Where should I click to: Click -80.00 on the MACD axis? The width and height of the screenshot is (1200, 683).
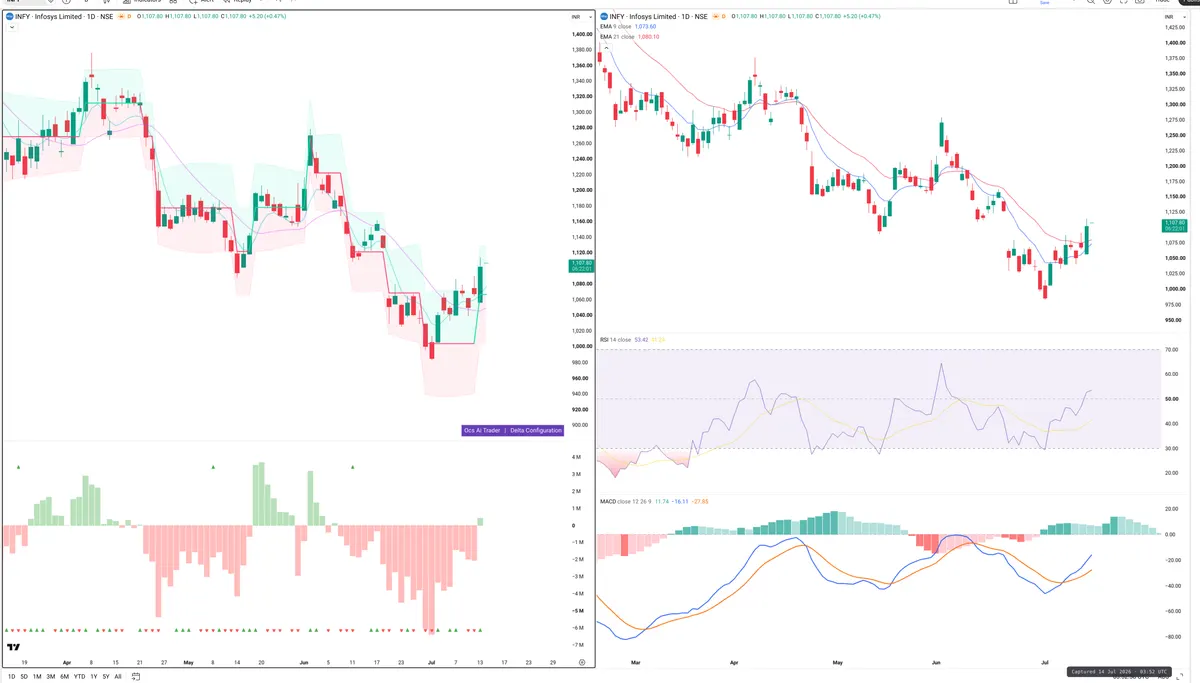[1172, 637]
